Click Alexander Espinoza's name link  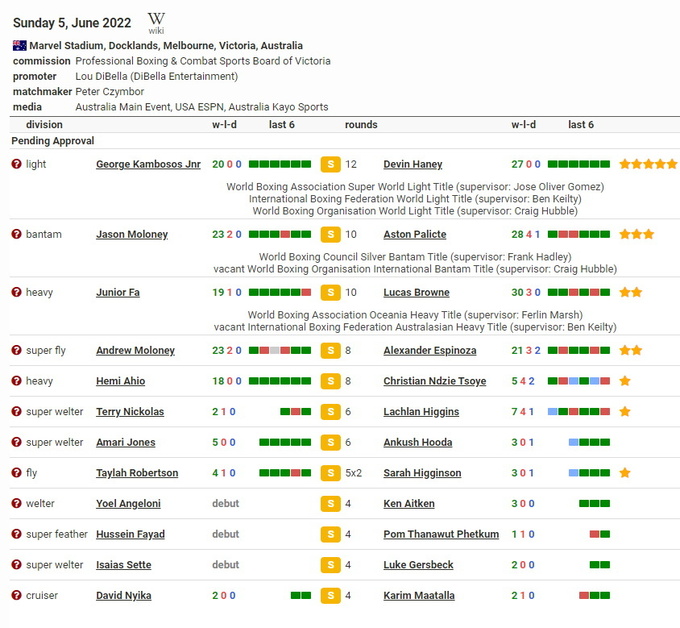tap(429, 351)
